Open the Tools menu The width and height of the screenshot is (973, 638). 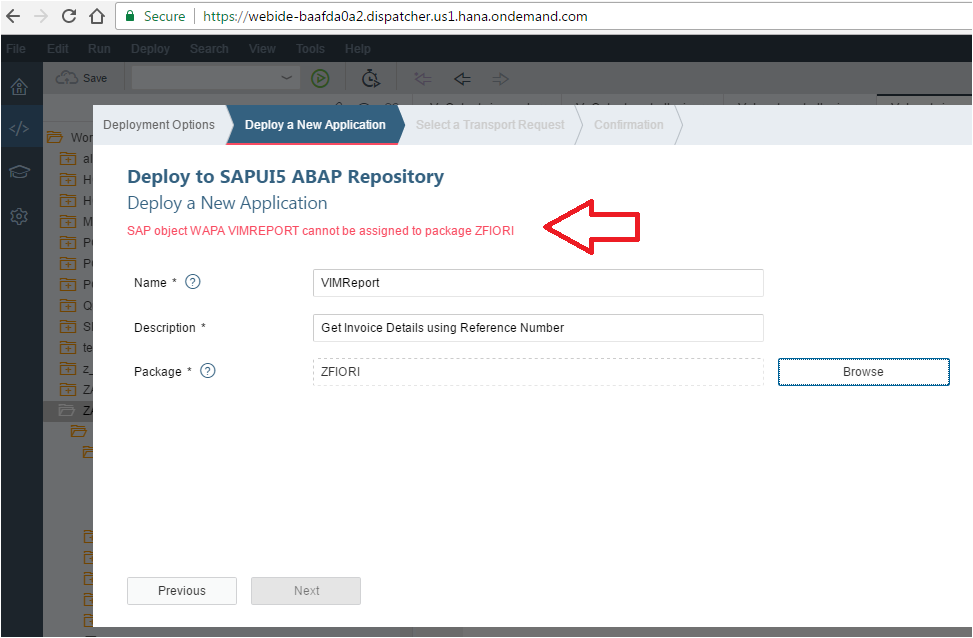(310, 48)
